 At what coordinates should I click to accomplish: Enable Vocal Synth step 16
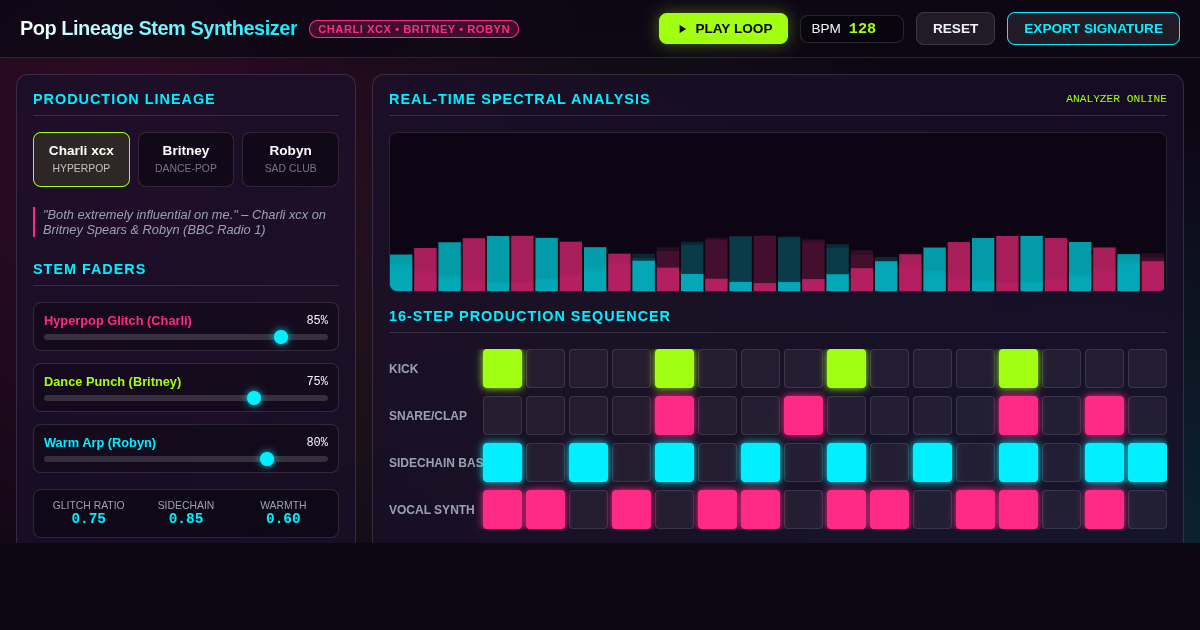point(1147,509)
